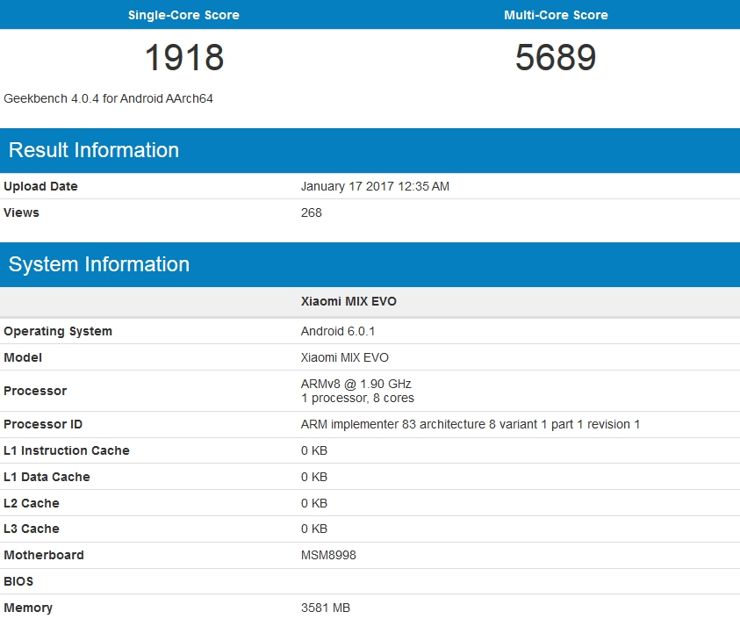This screenshot has width=740, height=619.
Task: Select the Model value Xiaomi MIX EVO
Action: 345,358
